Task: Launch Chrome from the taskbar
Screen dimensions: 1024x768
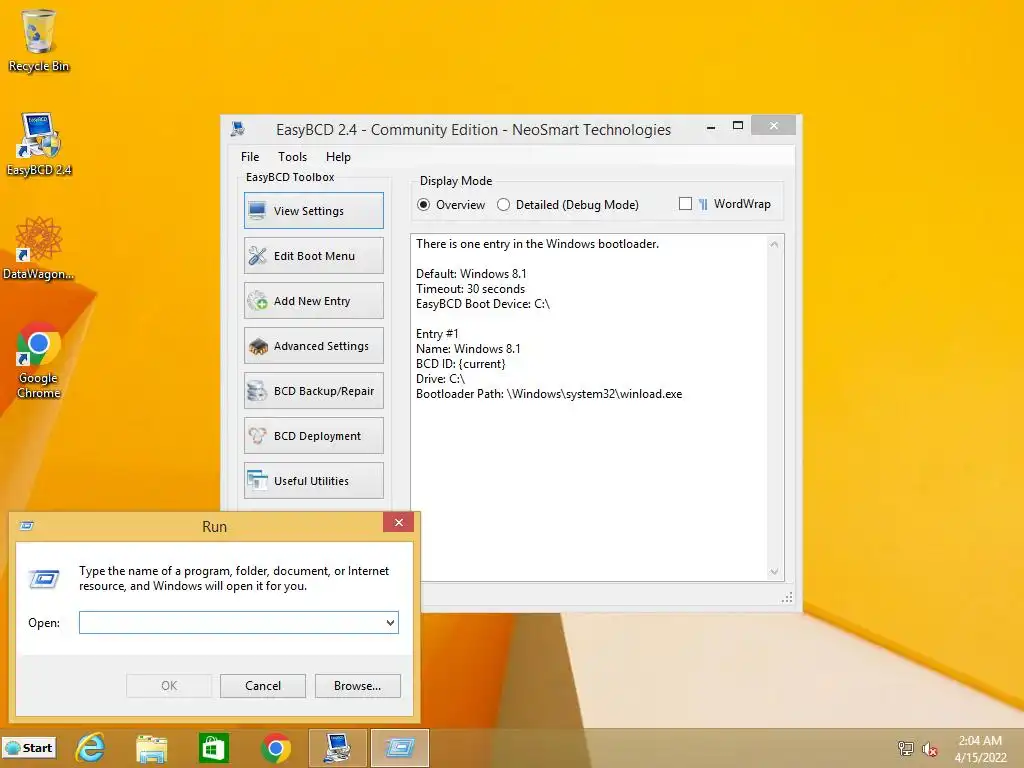Action: tap(276, 748)
